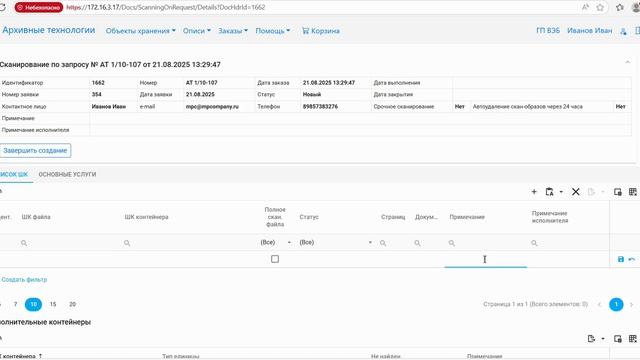Viewport: 640px width, 360px height.
Task: Click the ГП 836 link
Action: pos(548,31)
